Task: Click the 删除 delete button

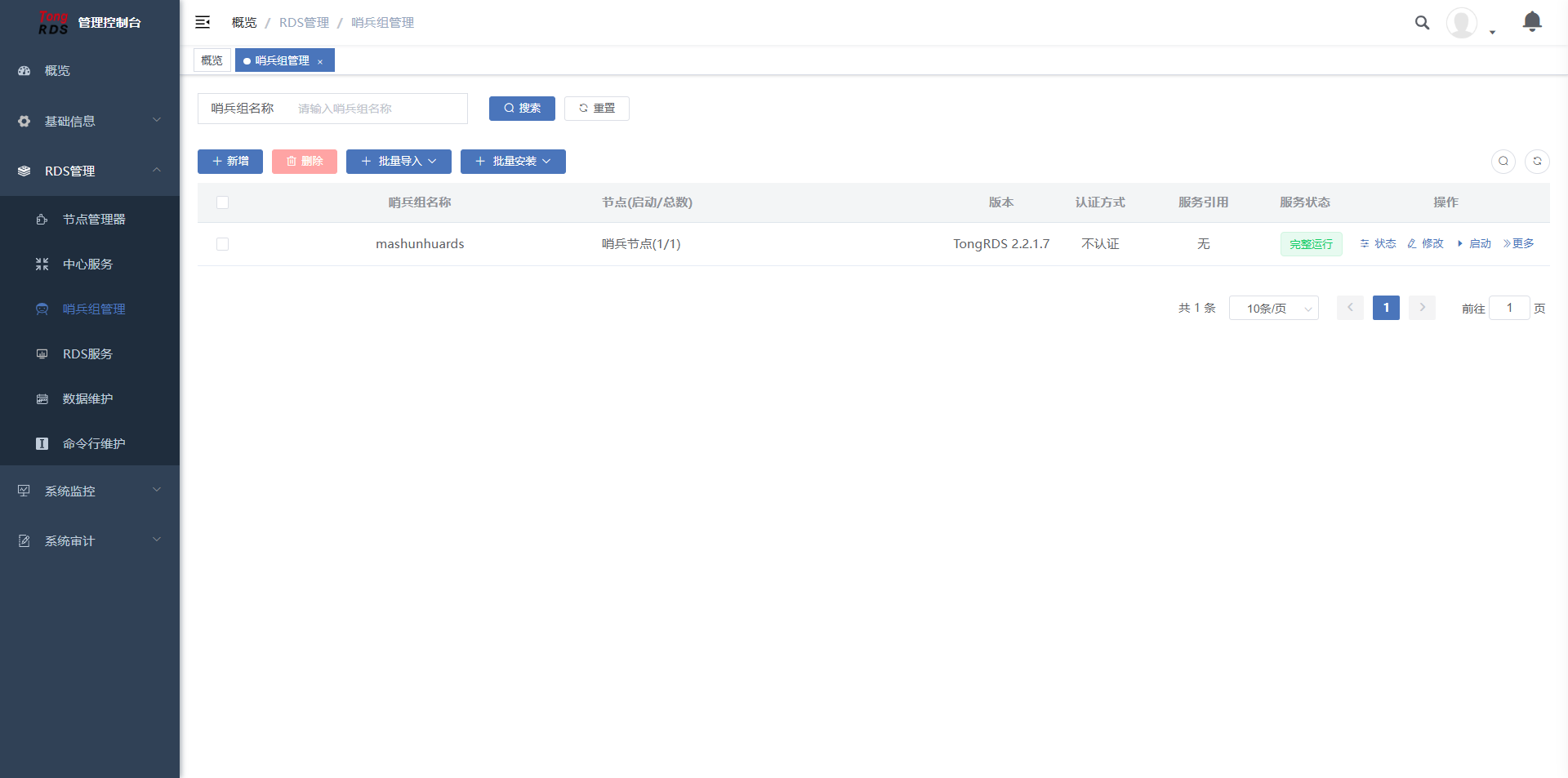Action: (x=305, y=162)
